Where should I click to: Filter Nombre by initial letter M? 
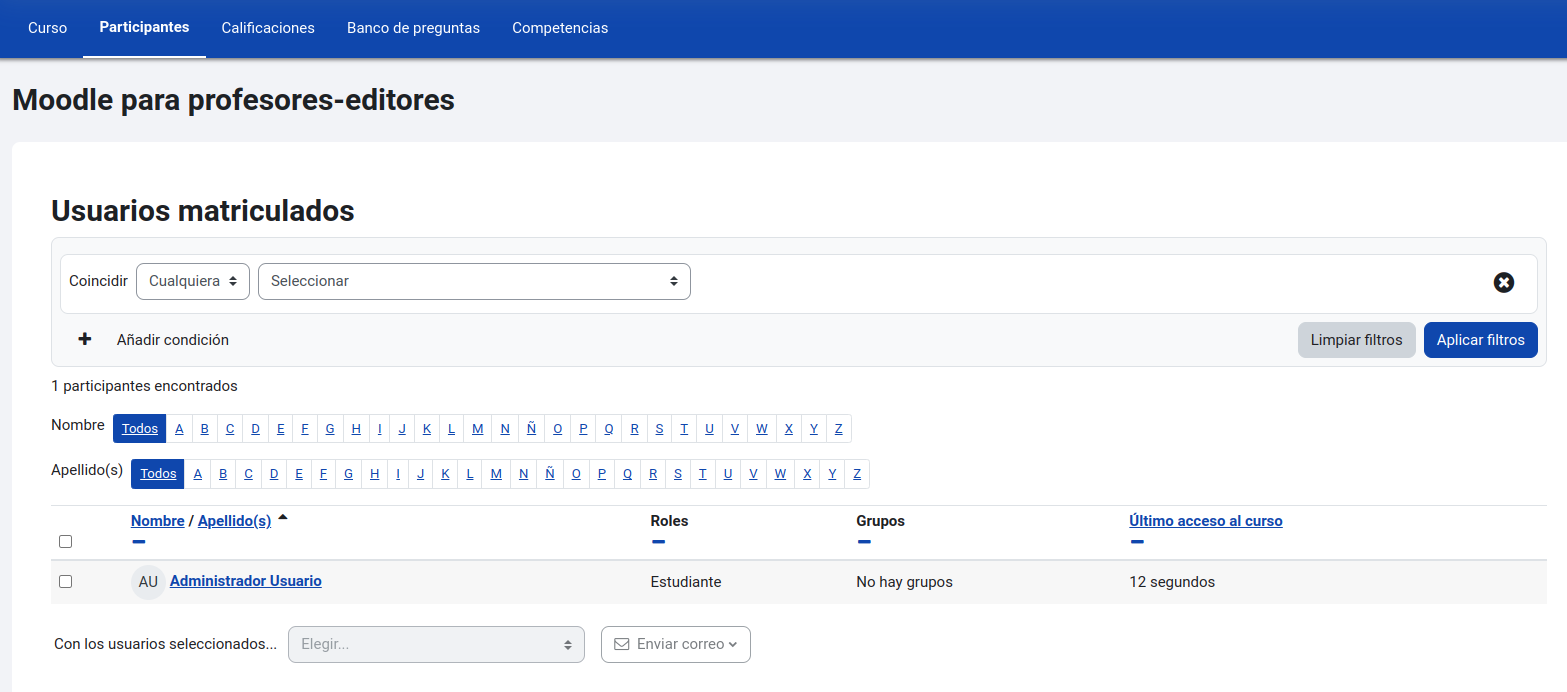pos(478,429)
